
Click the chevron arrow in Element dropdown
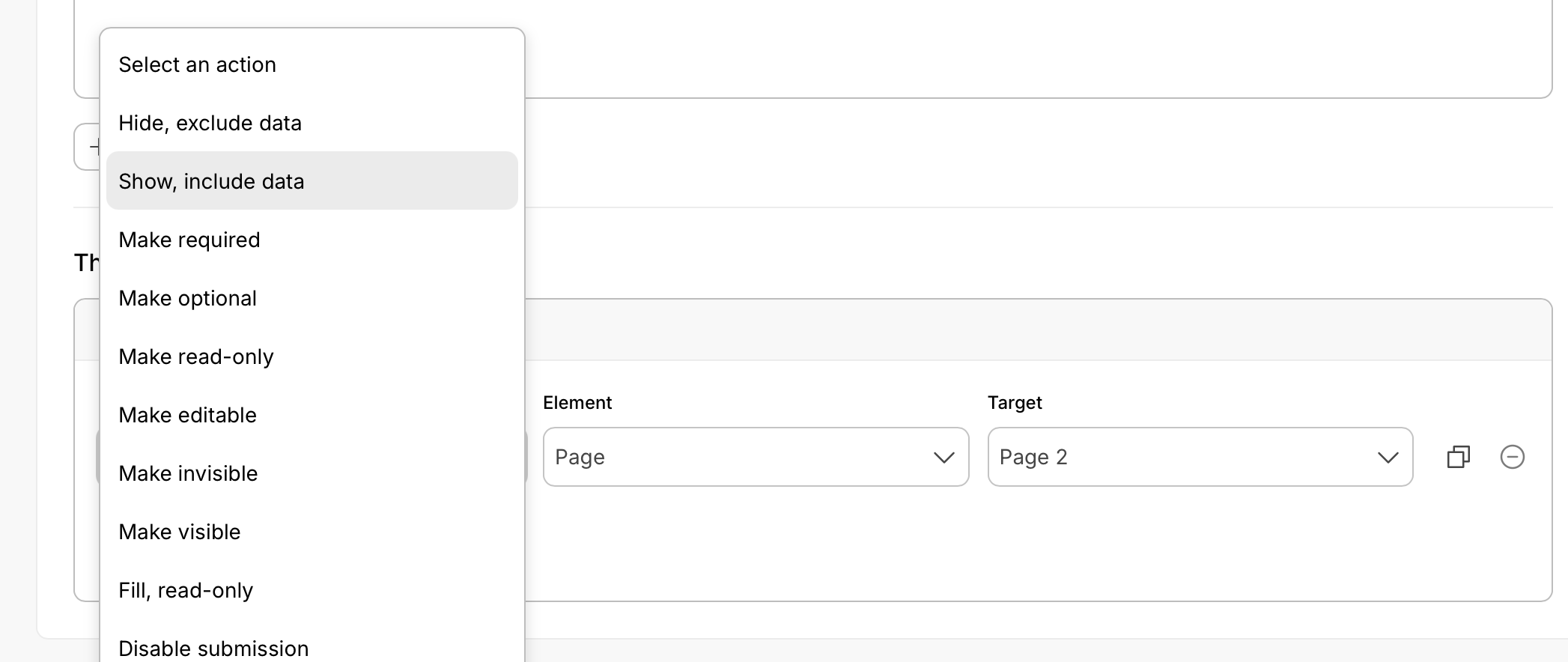click(943, 458)
